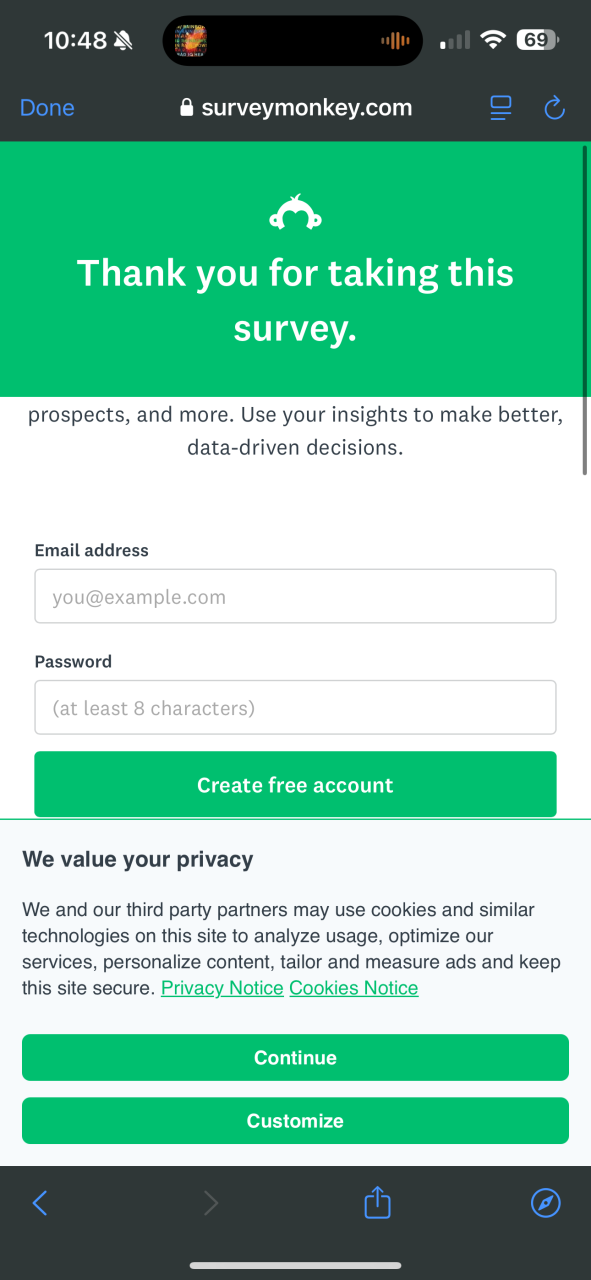Open the now-playing album thumbnail
Screen dimensions: 591x1280
[x=190, y=41]
